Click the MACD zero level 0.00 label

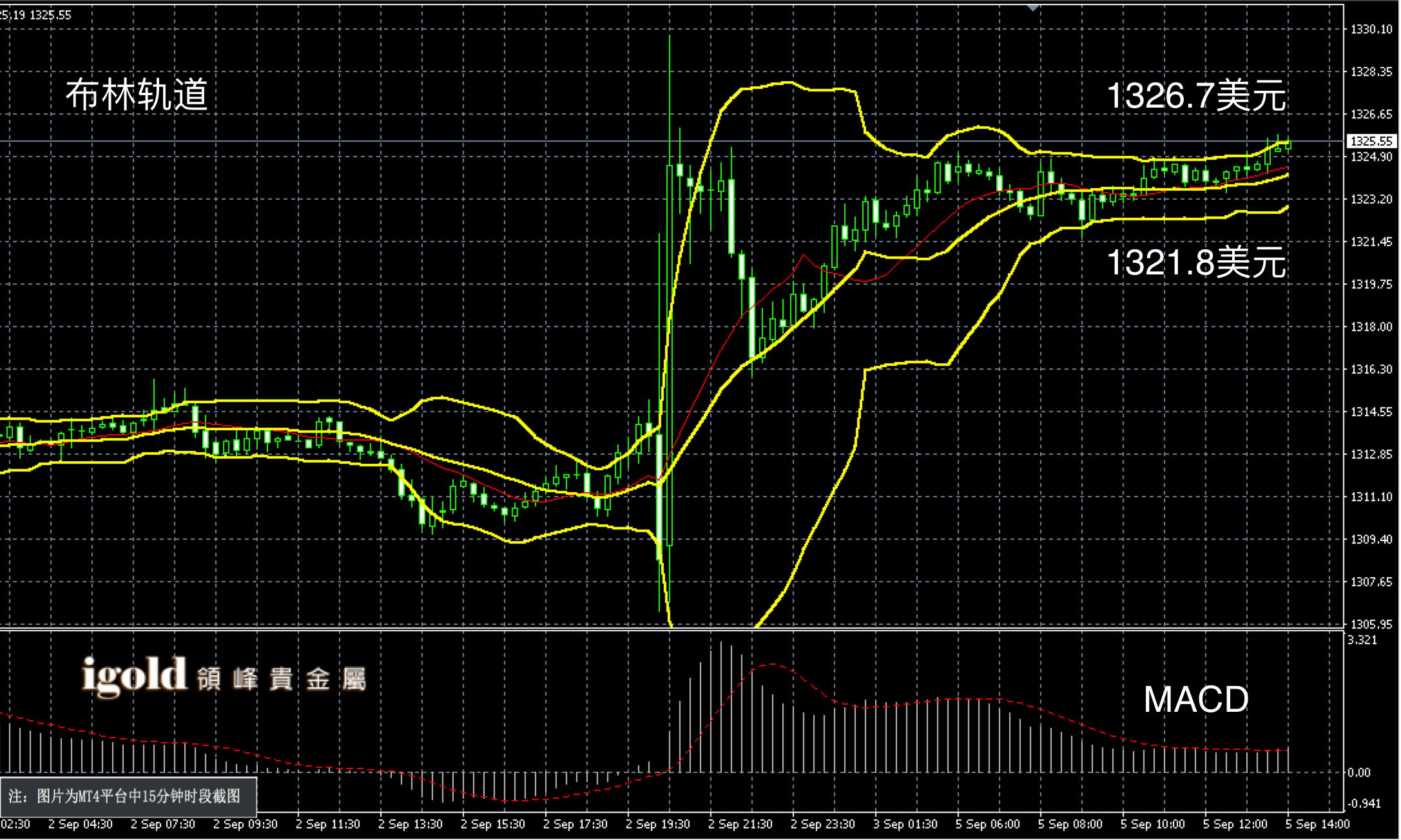click(1360, 772)
